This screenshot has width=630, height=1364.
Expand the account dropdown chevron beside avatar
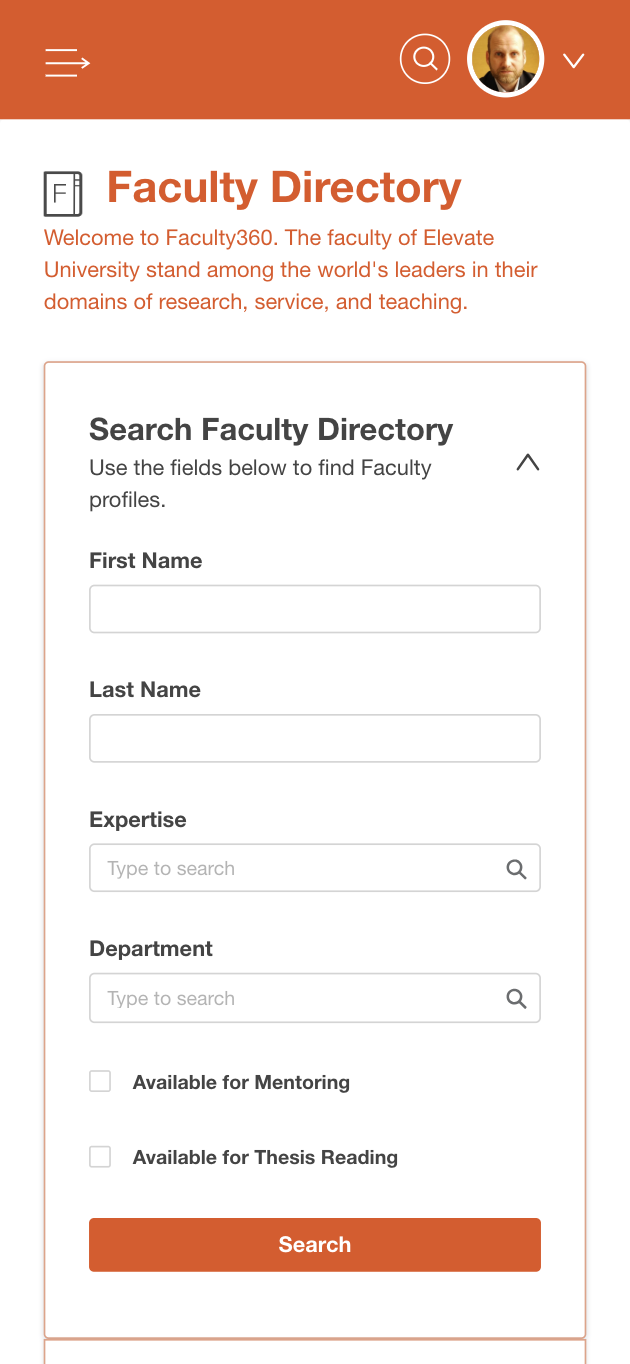[573, 61]
